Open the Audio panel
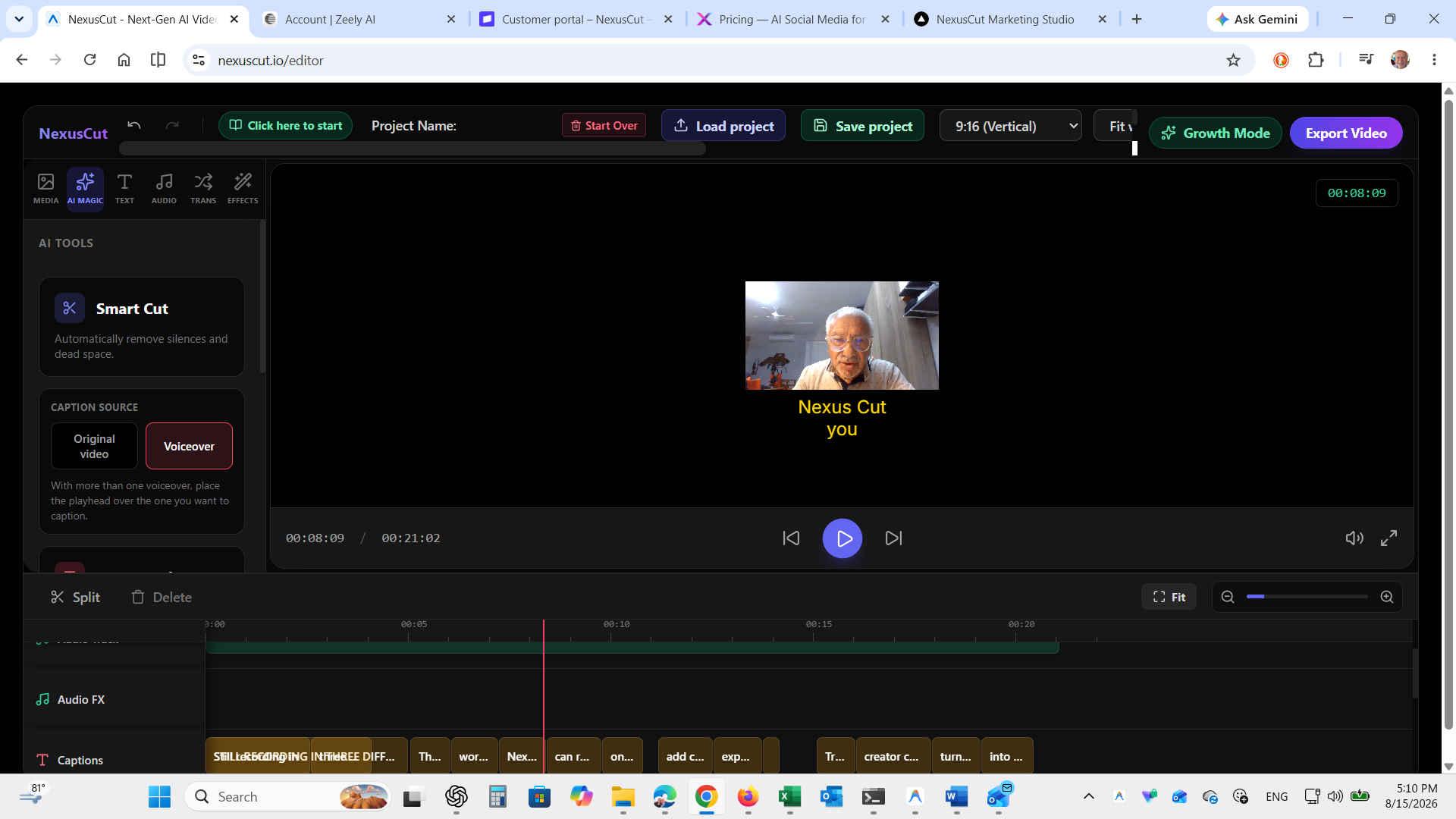 click(x=164, y=188)
